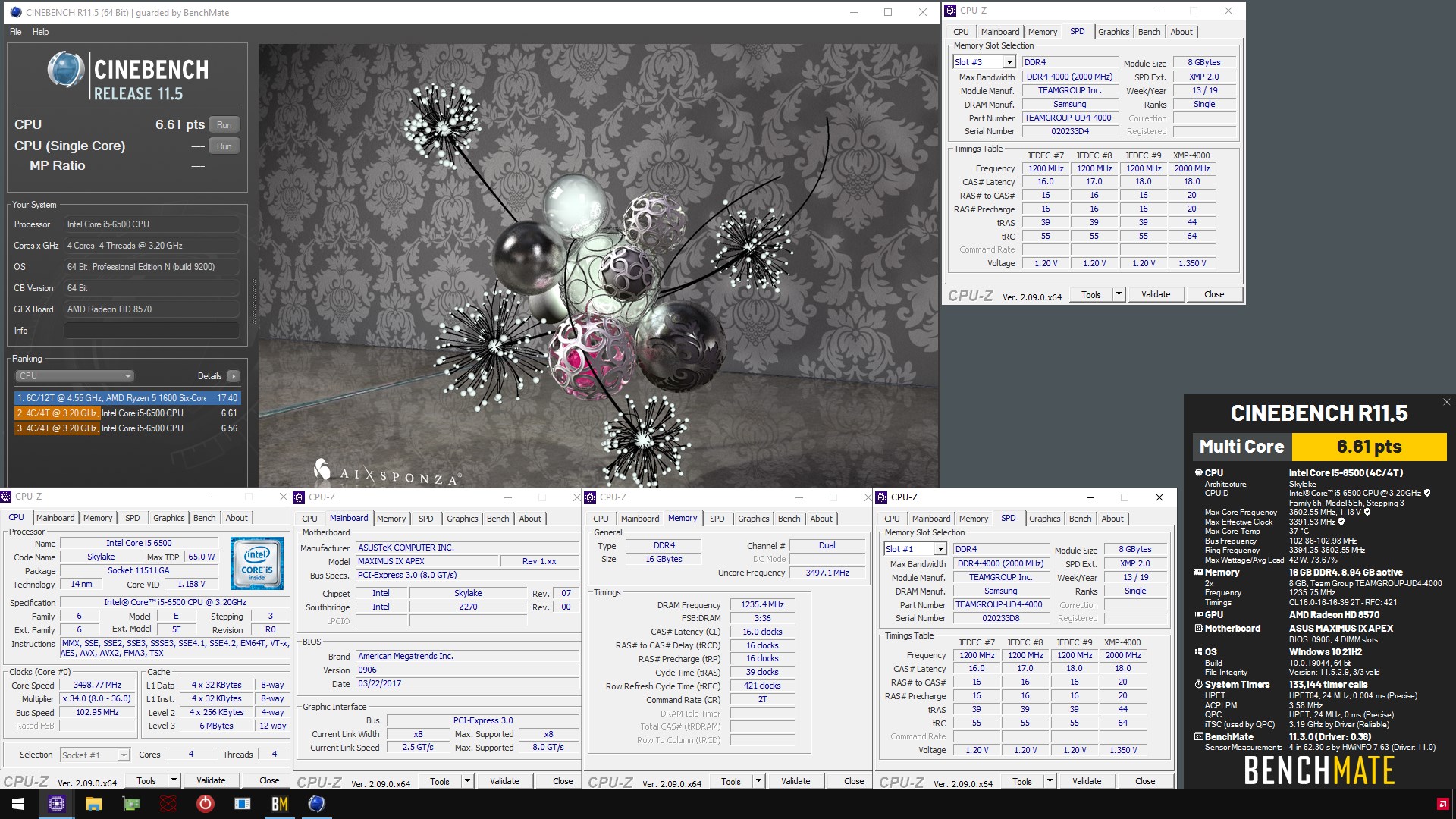The width and height of the screenshot is (1456, 819).
Task: Expand Tools arrow in Mainboard CPU-Z window
Action: pyautogui.click(x=467, y=781)
